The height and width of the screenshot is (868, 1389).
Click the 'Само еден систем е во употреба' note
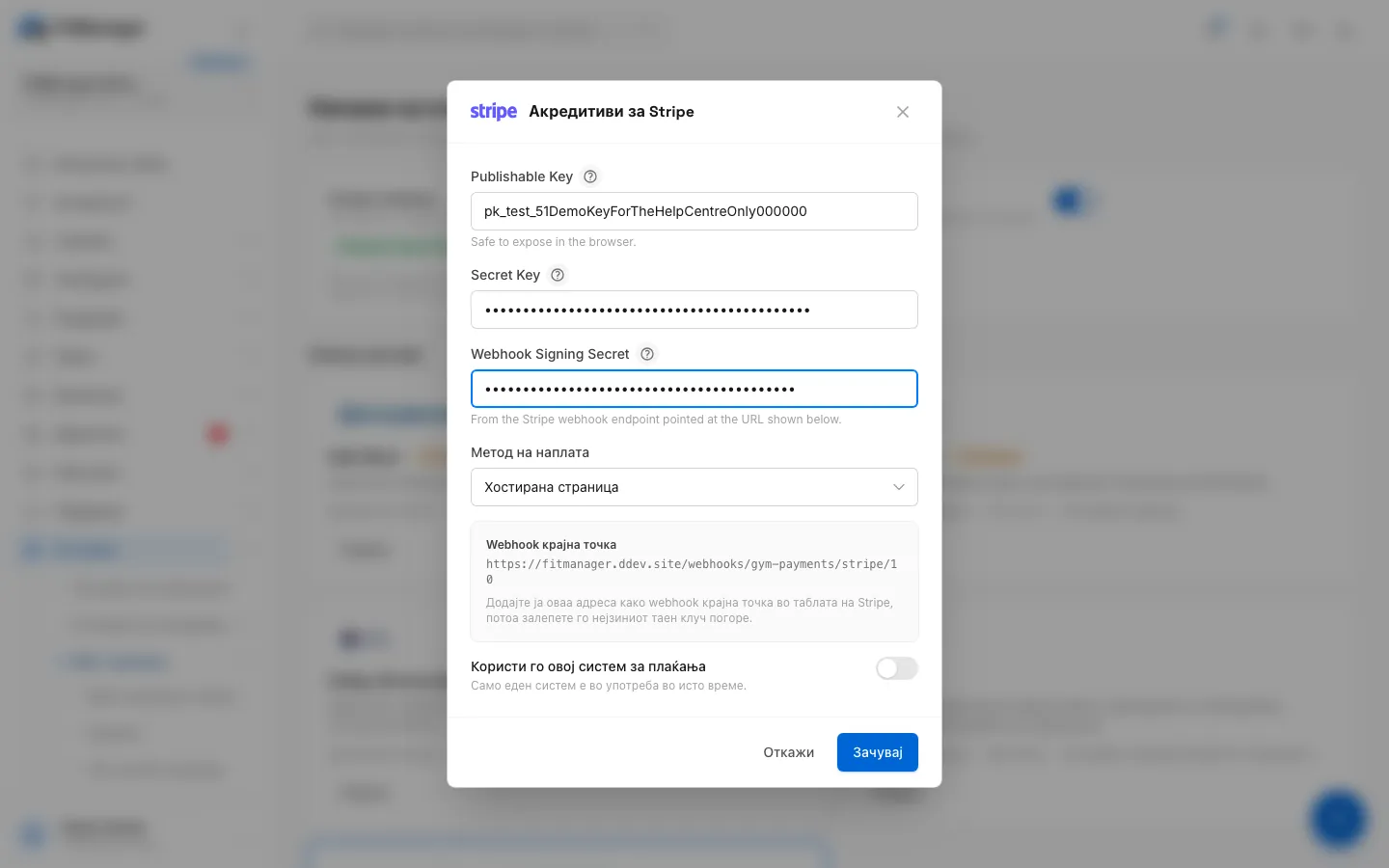coord(609,686)
